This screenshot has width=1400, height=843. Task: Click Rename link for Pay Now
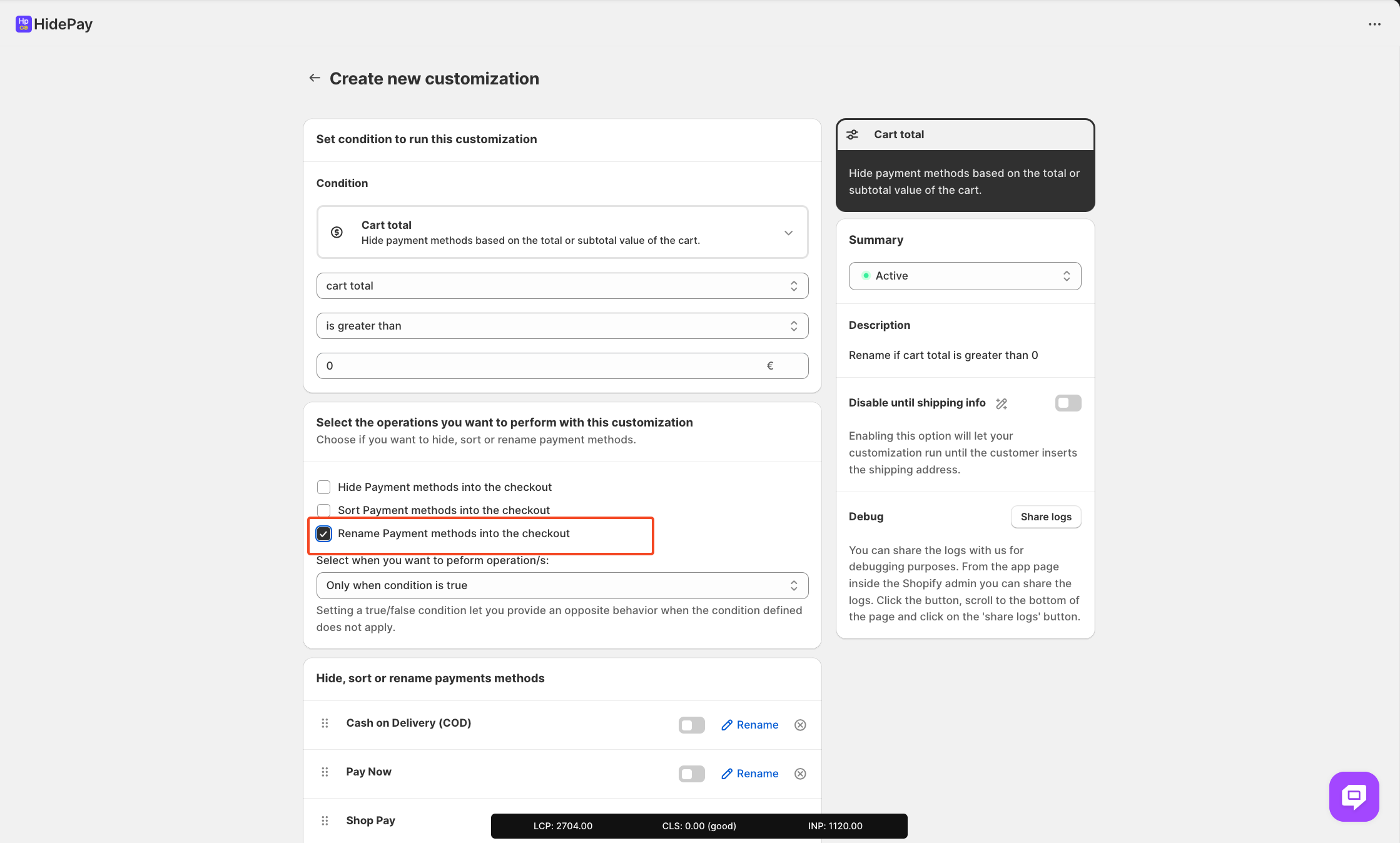(750, 774)
